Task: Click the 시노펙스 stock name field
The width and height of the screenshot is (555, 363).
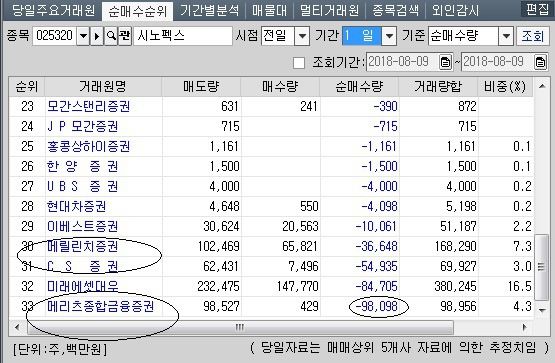Action: (x=183, y=36)
